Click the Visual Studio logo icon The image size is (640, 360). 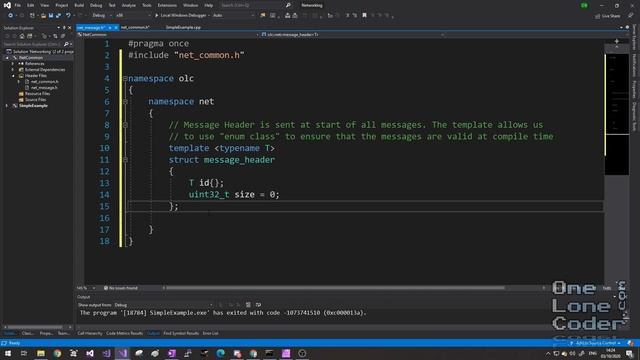[x=7, y=5]
